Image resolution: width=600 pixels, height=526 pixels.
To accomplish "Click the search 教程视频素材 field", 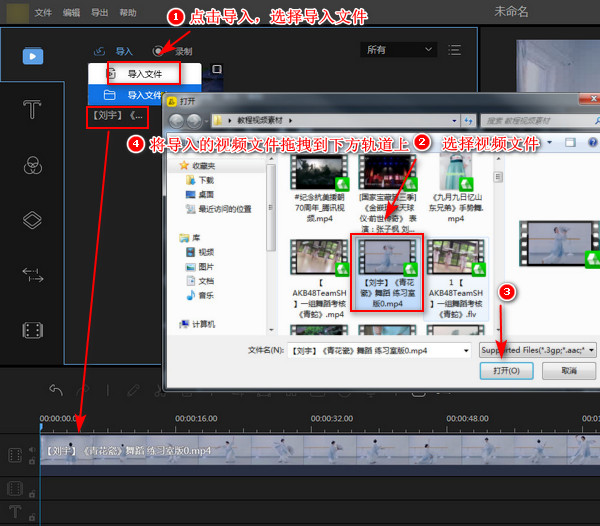I will pos(540,121).
